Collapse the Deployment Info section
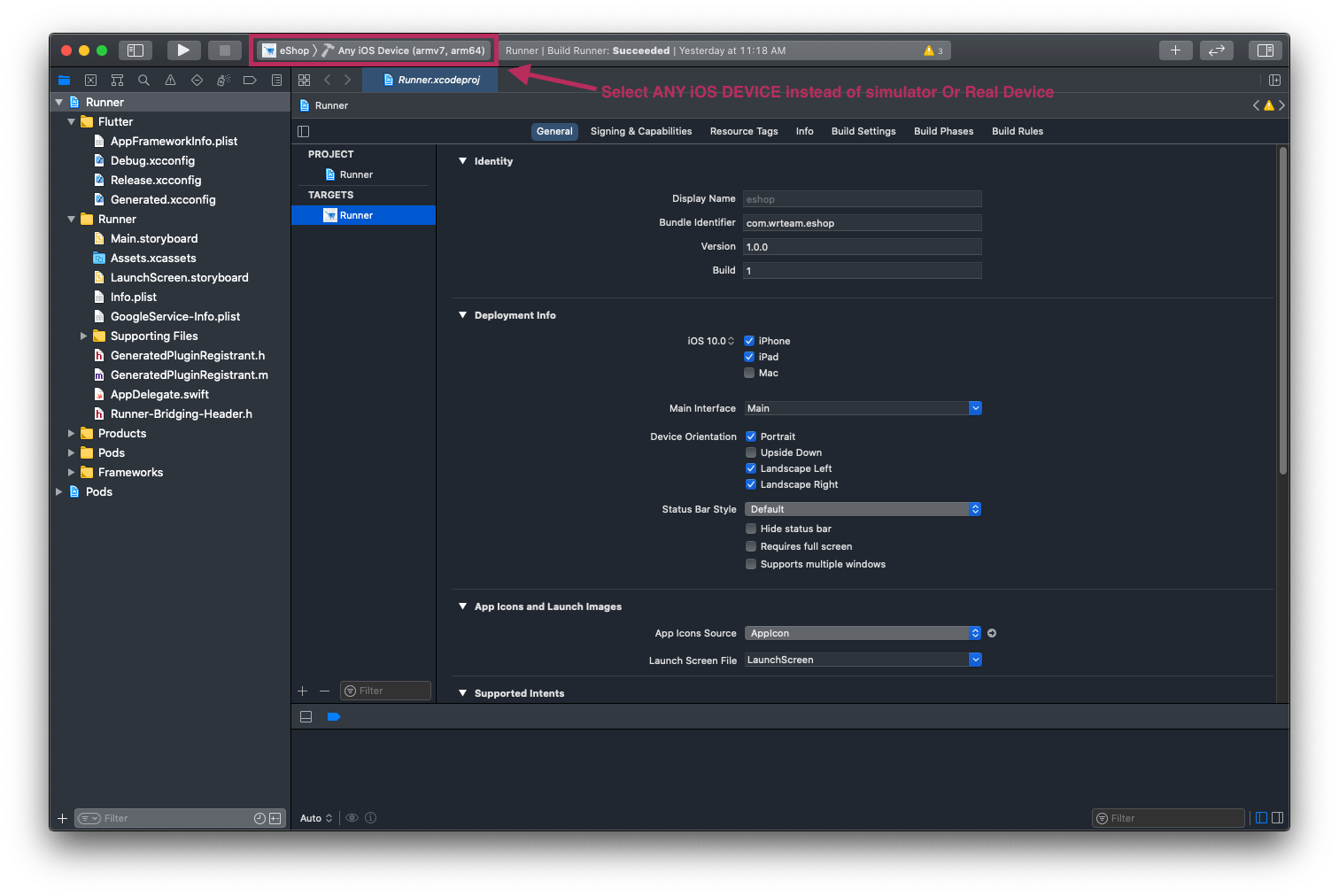 tap(462, 315)
